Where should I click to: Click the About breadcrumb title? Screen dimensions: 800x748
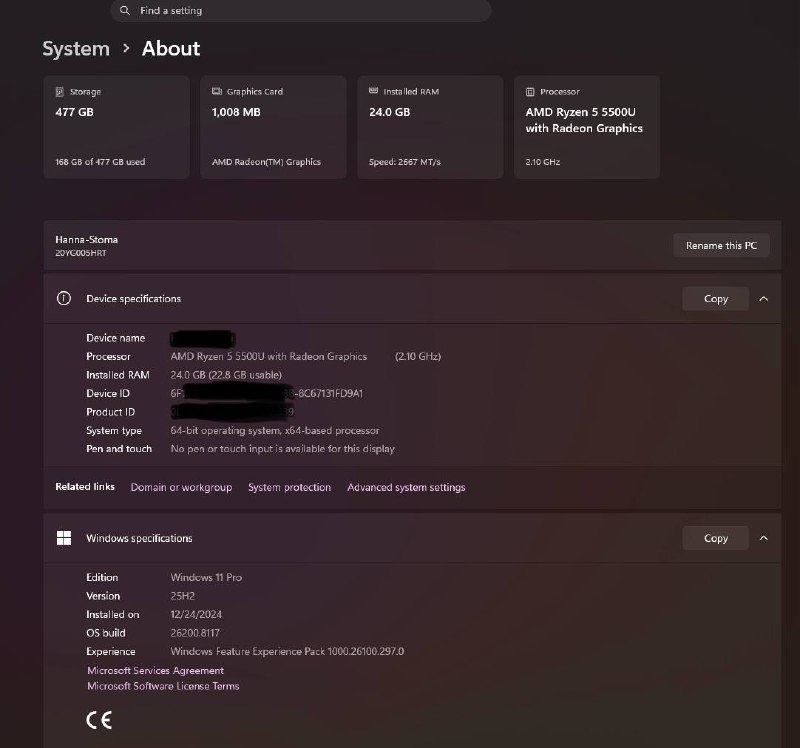click(171, 49)
